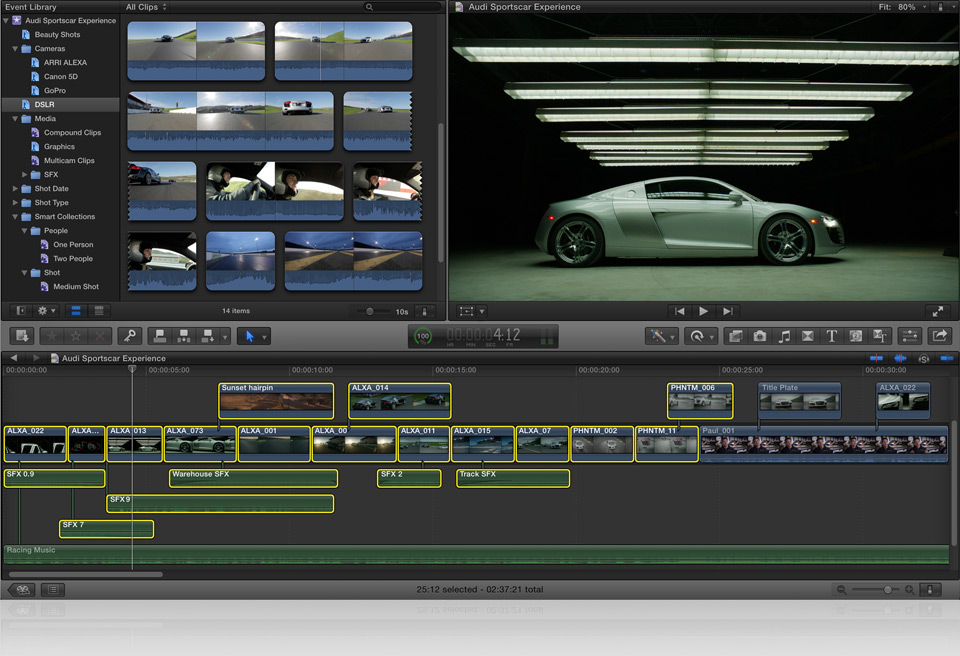Import media using the import button
Viewport: 960px width, 656px height.
pos(22,336)
